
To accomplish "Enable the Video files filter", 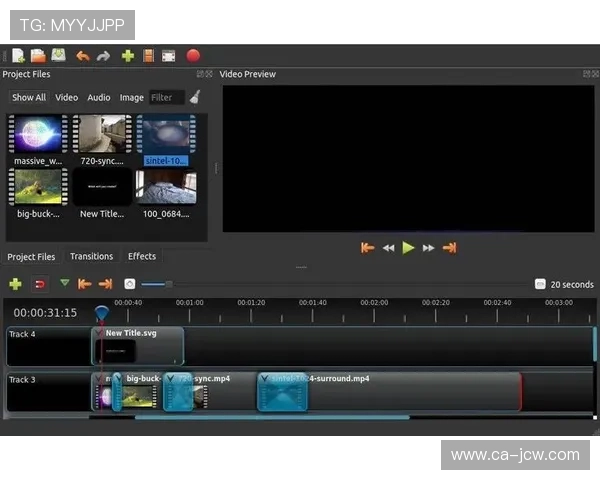I will tap(66, 98).
